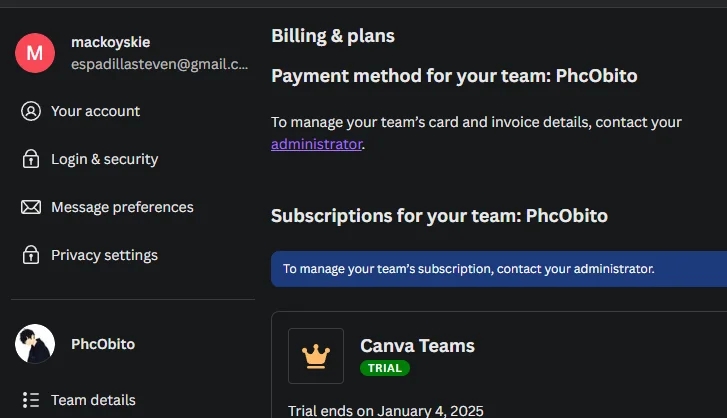Screen dimensions: 727x418
Task: Click the Canva Teams plan title
Action: pyautogui.click(x=417, y=346)
